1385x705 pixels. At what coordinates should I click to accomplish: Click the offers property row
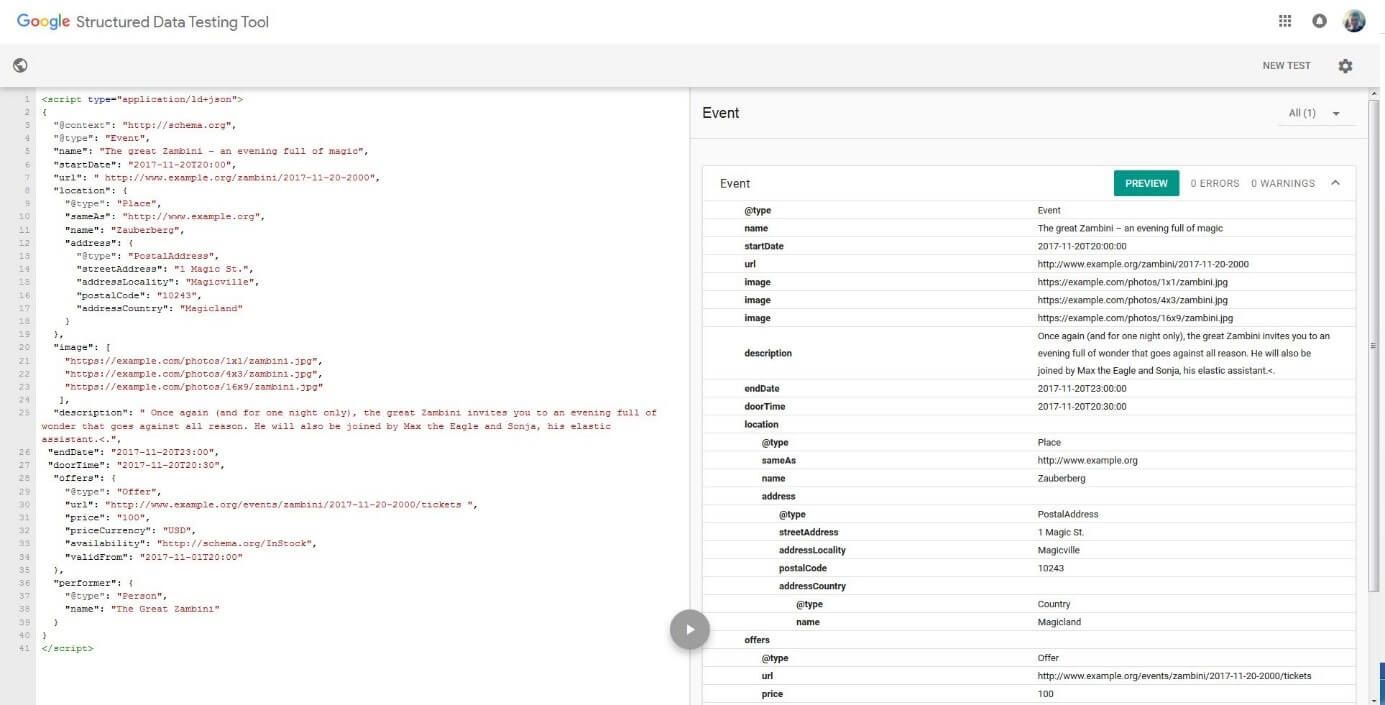[x=1029, y=640]
